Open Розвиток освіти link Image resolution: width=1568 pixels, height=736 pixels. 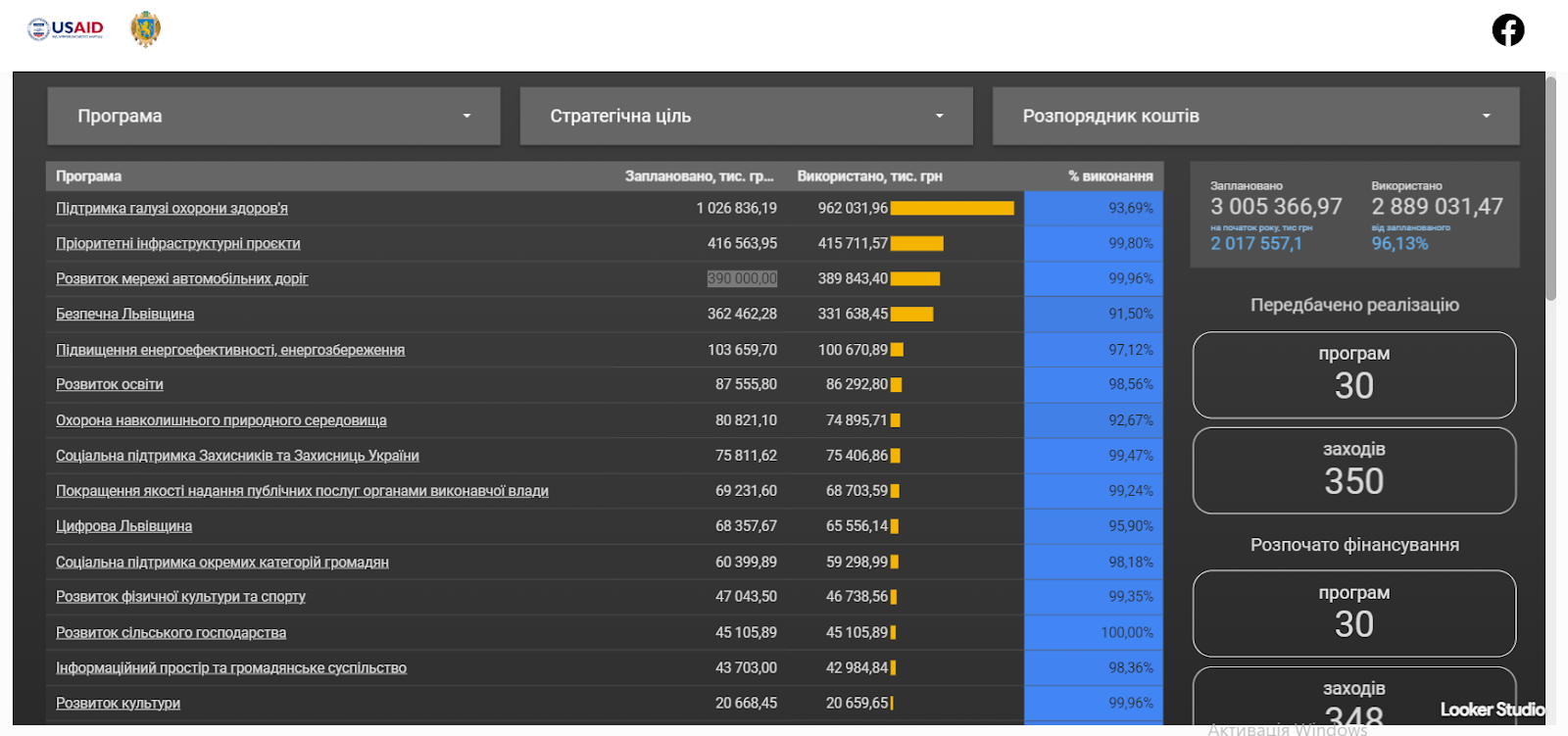pos(110,384)
